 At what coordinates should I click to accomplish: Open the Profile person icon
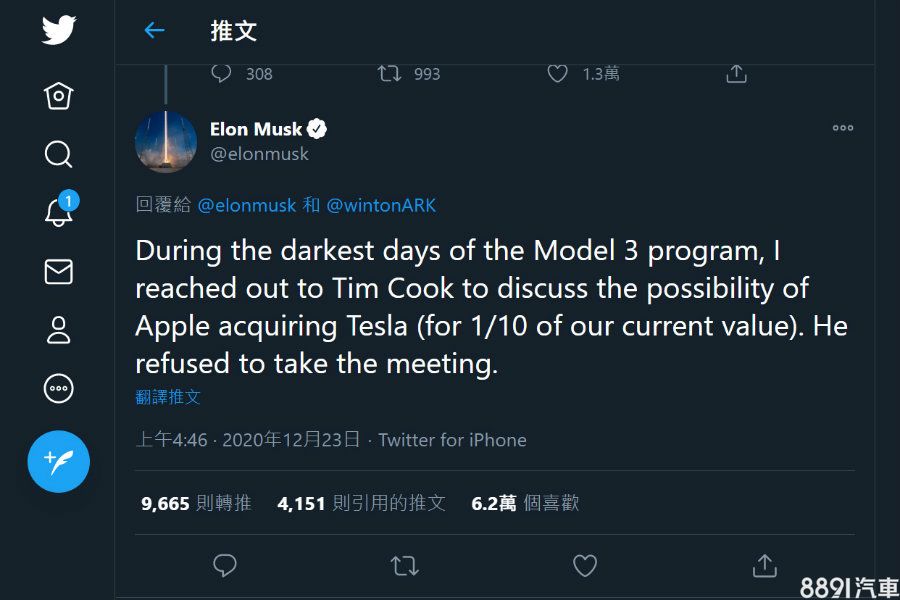click(x=59, y=330)
